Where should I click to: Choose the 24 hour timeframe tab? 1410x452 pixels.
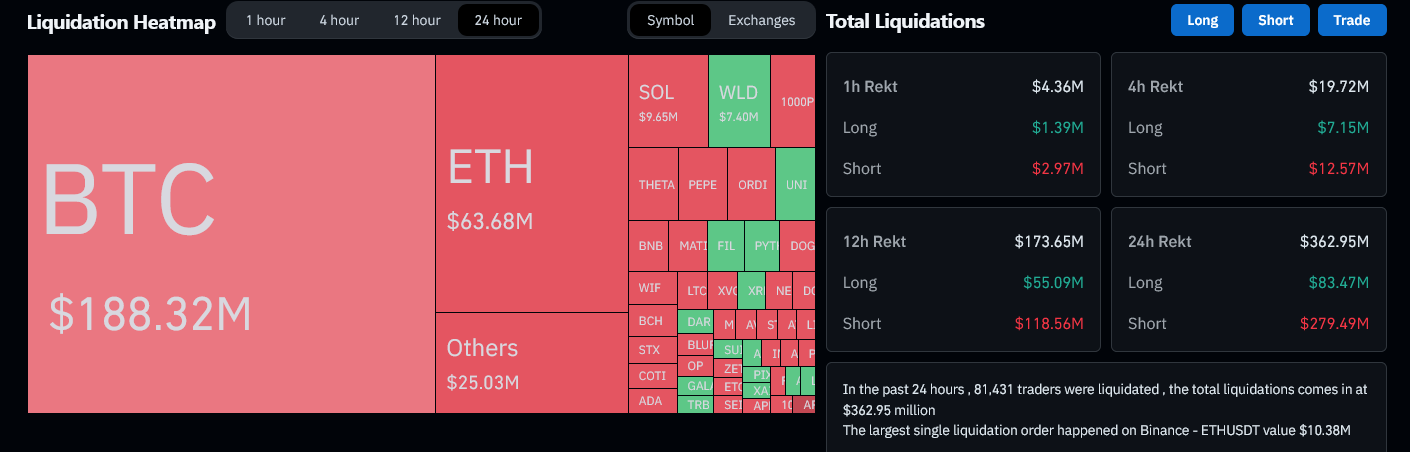coord(498,20)
